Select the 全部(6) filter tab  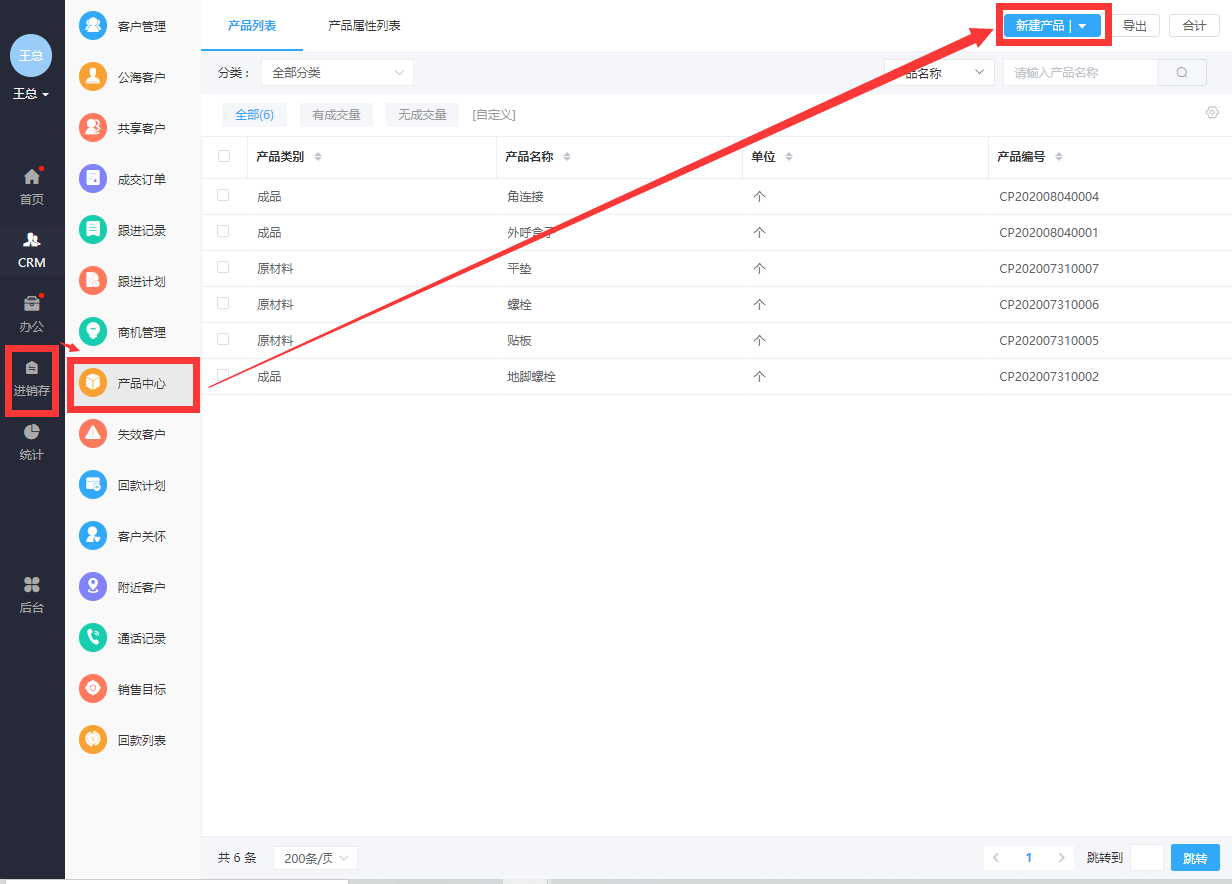click(254, 115)
